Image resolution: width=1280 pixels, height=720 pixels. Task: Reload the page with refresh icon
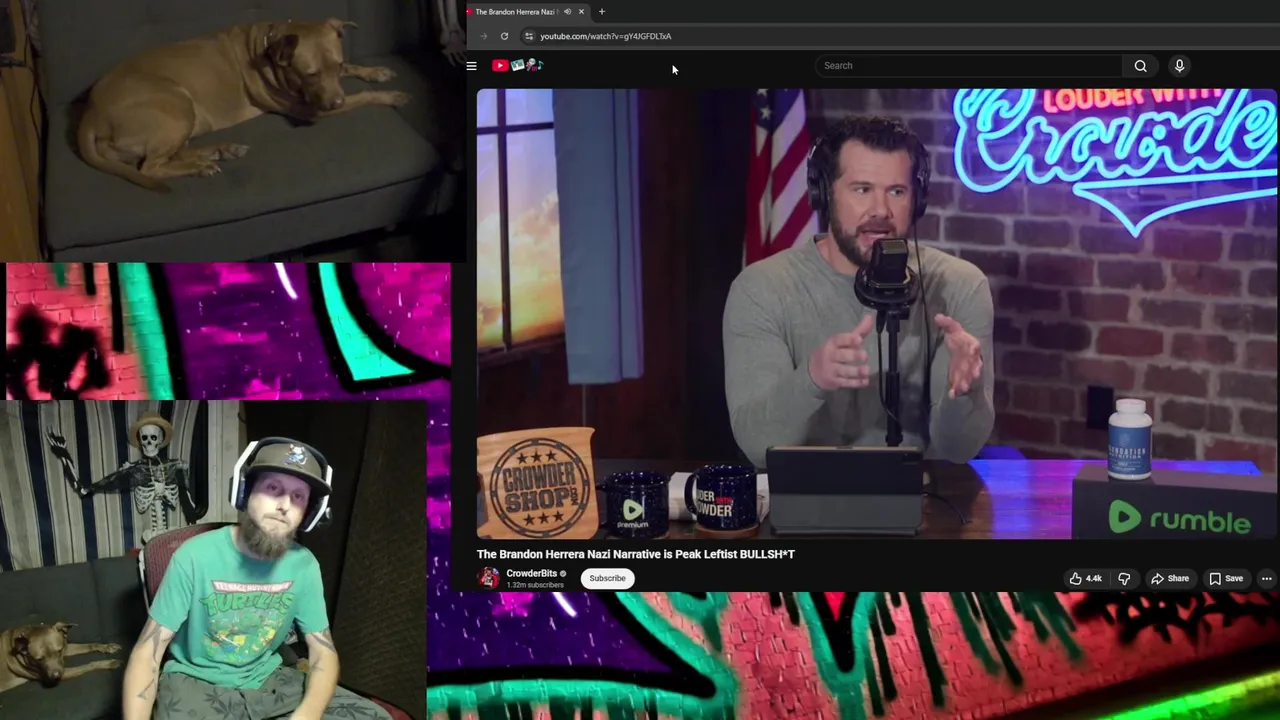pos(504,36)
